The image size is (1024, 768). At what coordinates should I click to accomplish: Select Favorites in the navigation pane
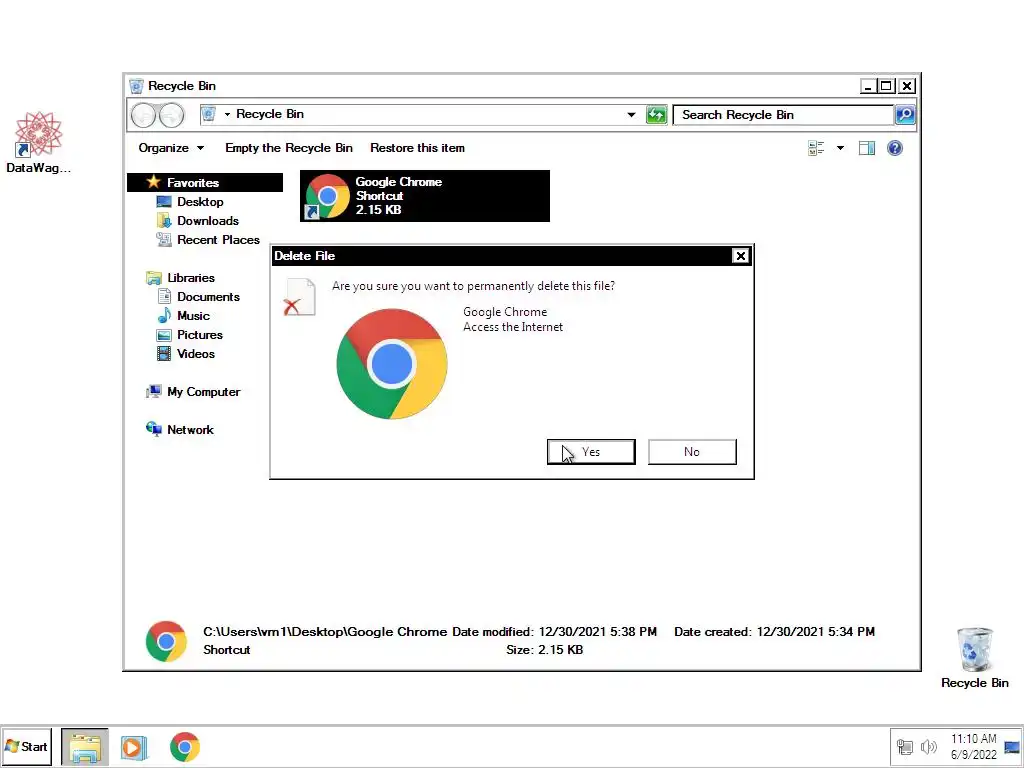click(x=205, y=183)
